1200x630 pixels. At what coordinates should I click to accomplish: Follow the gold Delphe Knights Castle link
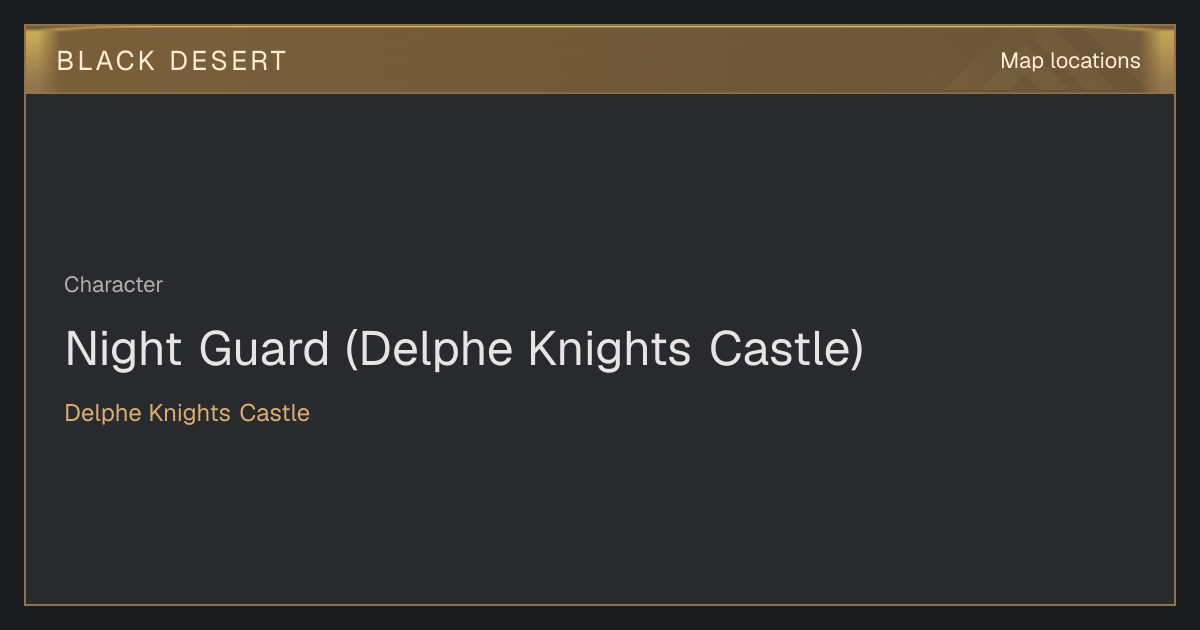(x=187, y=413)
